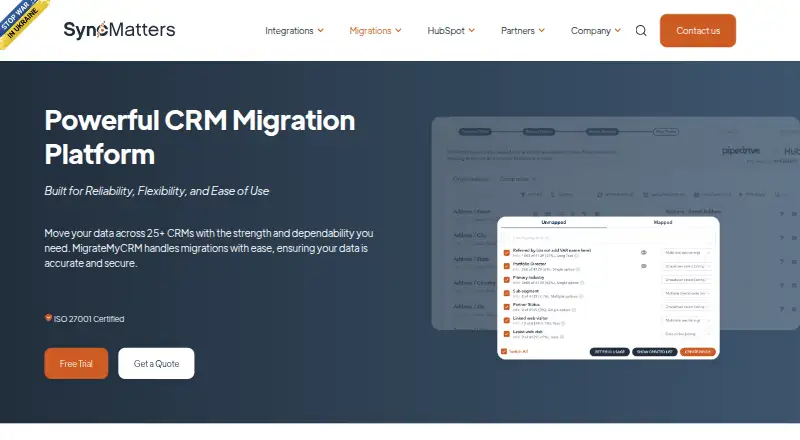Viewport: 800px width, 440px height.
Task: Uncheck the Linked web visitor checkbox
Action: pos(507,321)
